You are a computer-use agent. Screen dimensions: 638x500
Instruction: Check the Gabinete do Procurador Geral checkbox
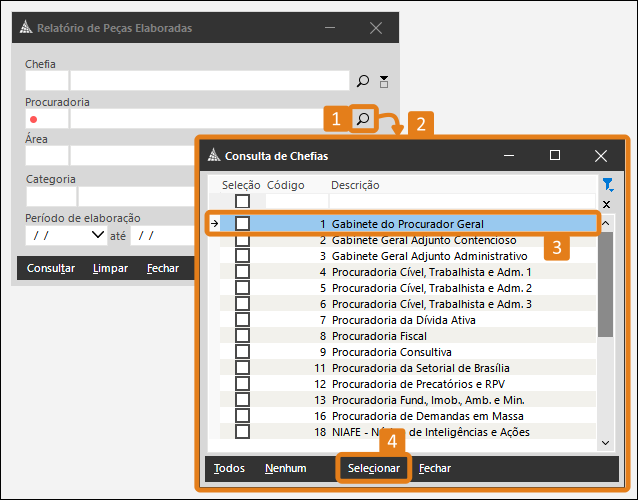point(242,224)
